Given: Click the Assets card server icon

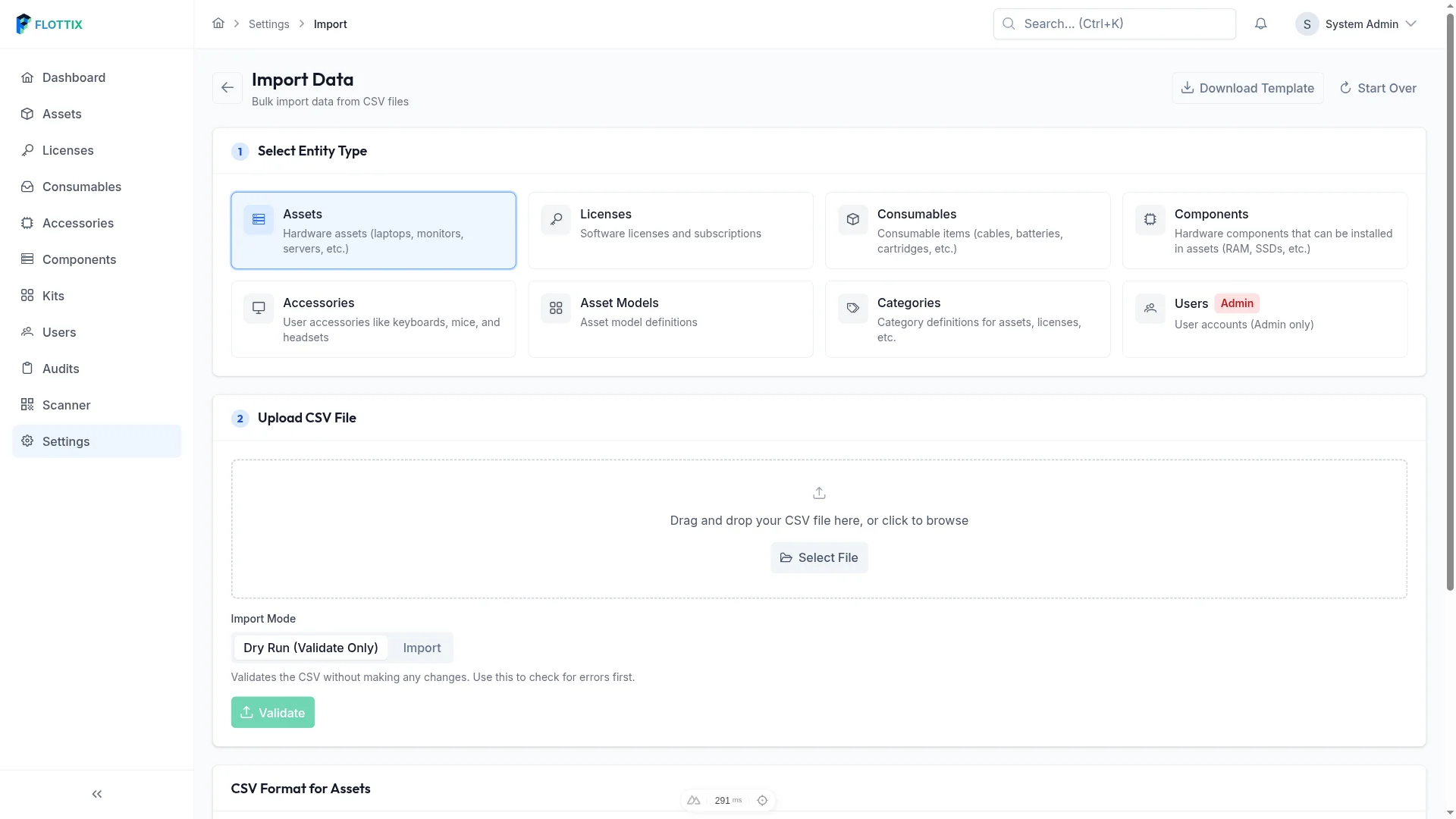Looking at the screenshot, I should point(259,219).
